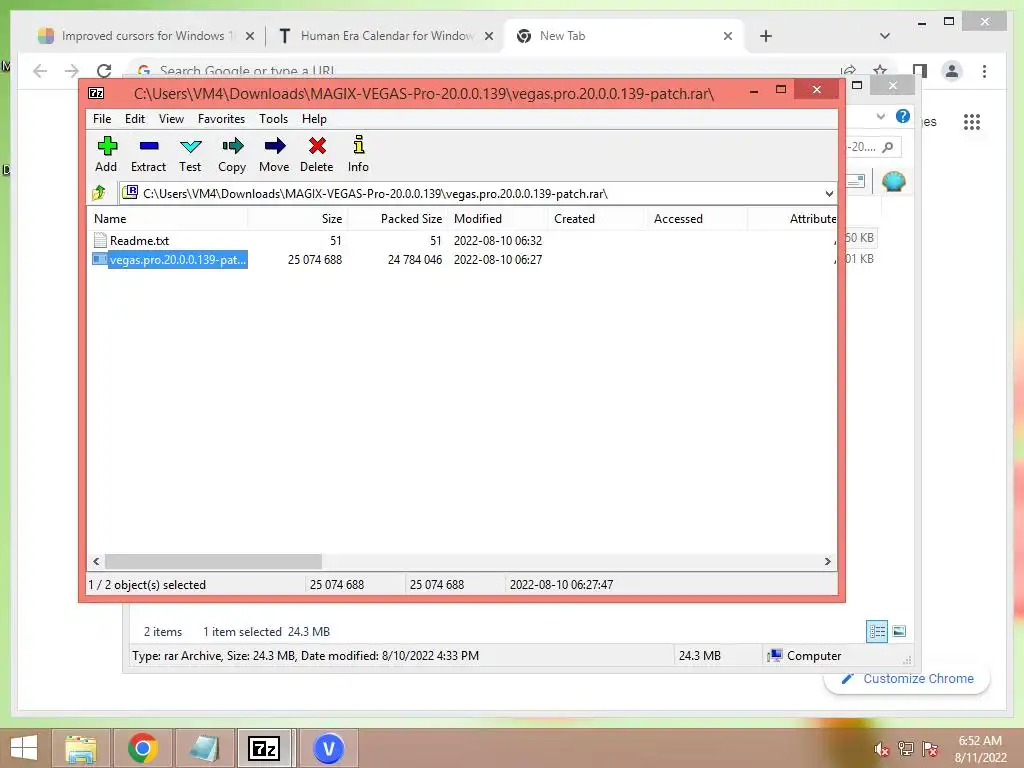Image resolution: width=1024 pixels, height=768 pixels.
Task: Expand the Explorer ribbon chevron
Action: tap(880, 116)
